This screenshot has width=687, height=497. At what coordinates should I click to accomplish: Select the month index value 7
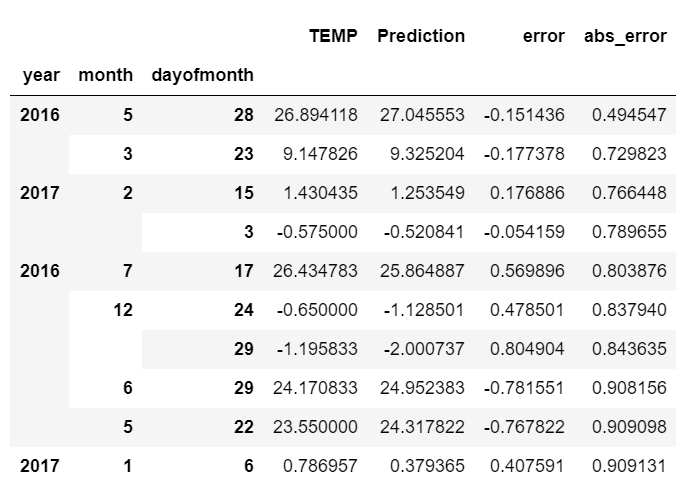[127, 271]
